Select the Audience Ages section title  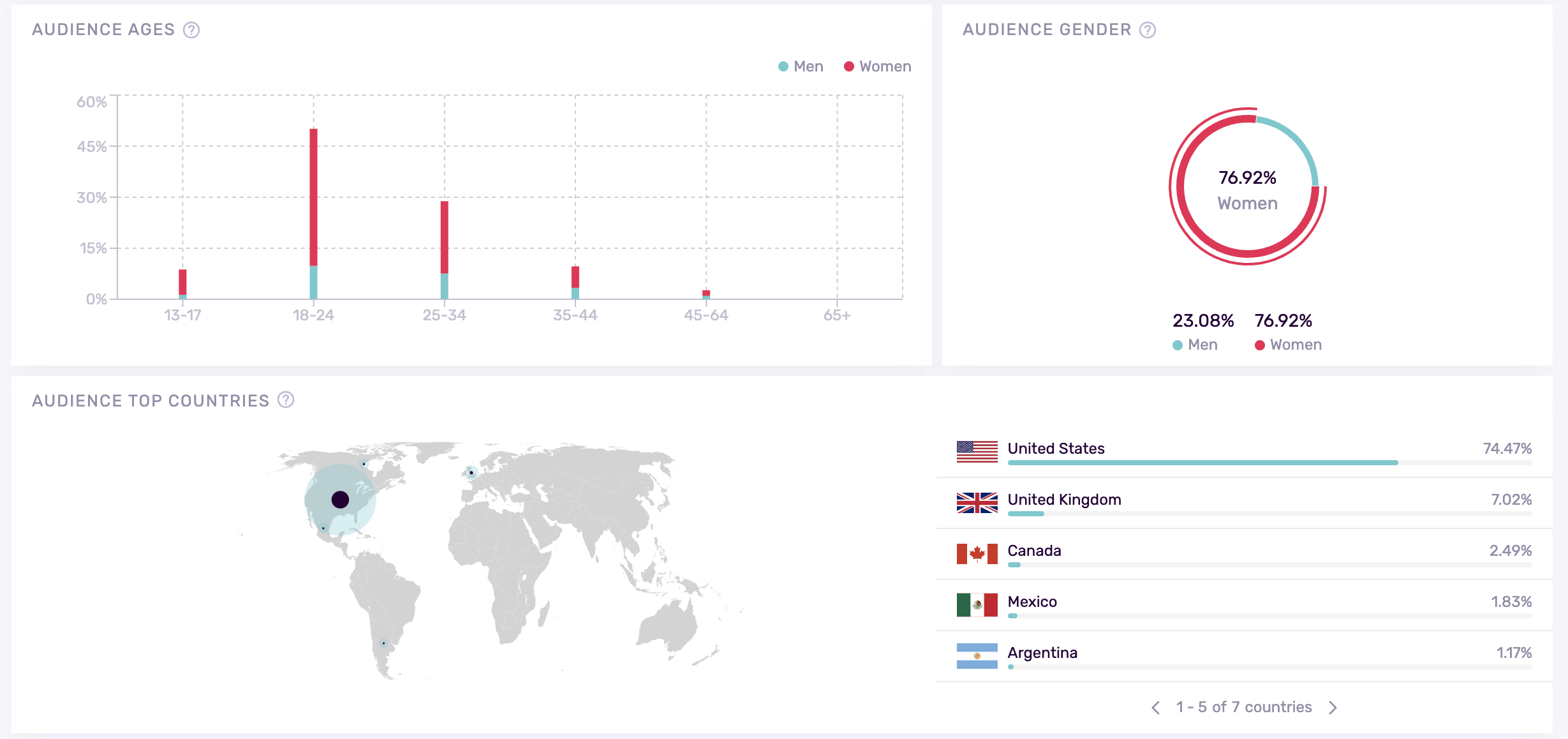tap(103, 29)
